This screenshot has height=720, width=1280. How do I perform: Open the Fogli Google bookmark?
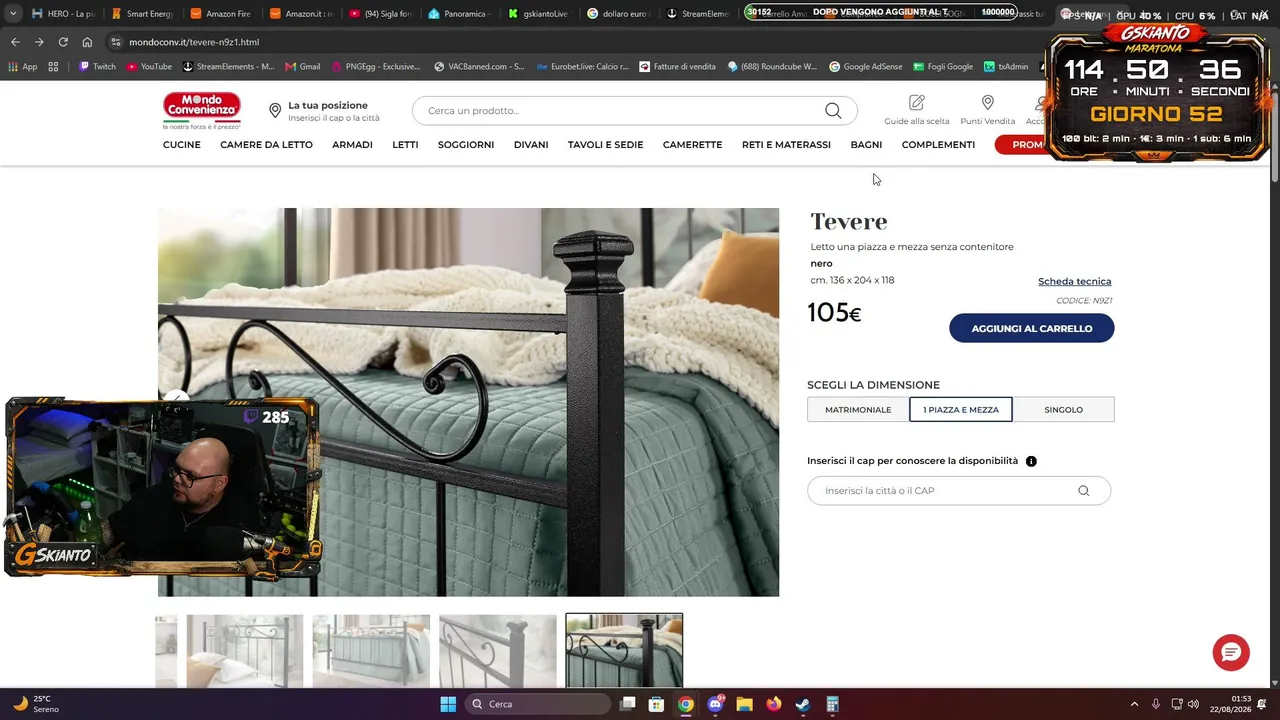(942, 67)
